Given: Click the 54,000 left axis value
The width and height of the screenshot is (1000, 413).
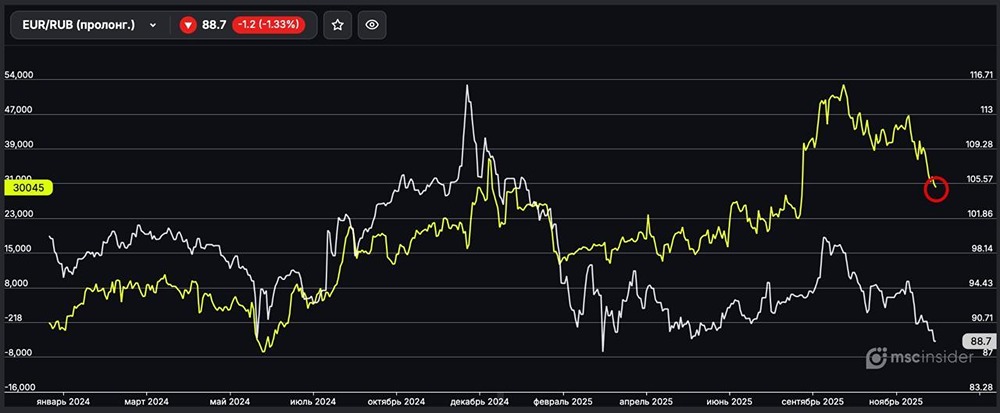Looking at the screenshot, I should pyautogui.click(x=21, y=76).
